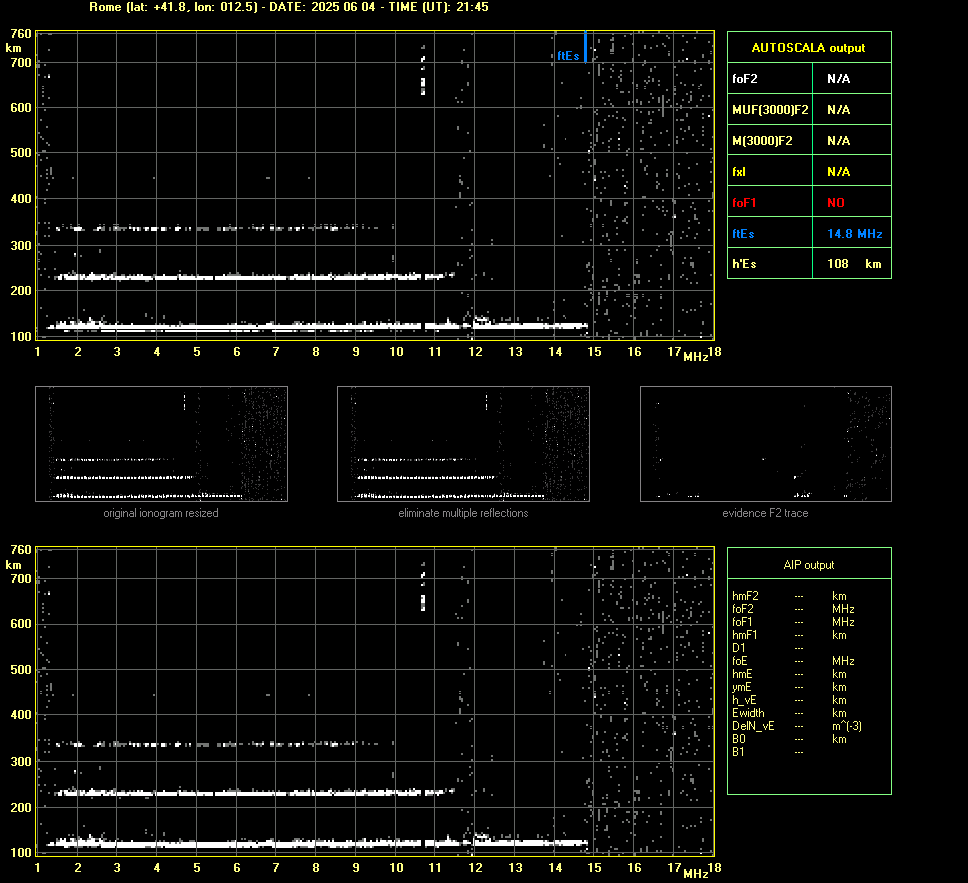Click the 'M(3000)F2' row label

click(x=762, y=141)
